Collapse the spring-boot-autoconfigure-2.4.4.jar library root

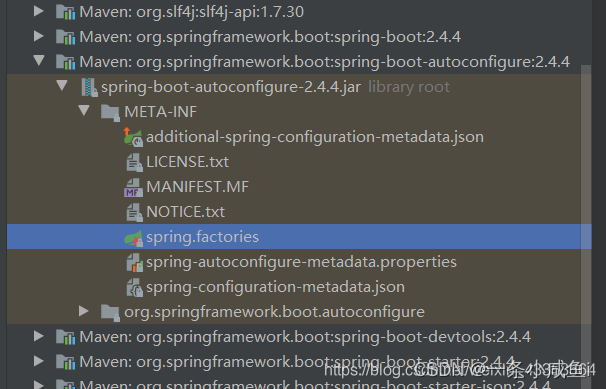[x=62, y=86]
